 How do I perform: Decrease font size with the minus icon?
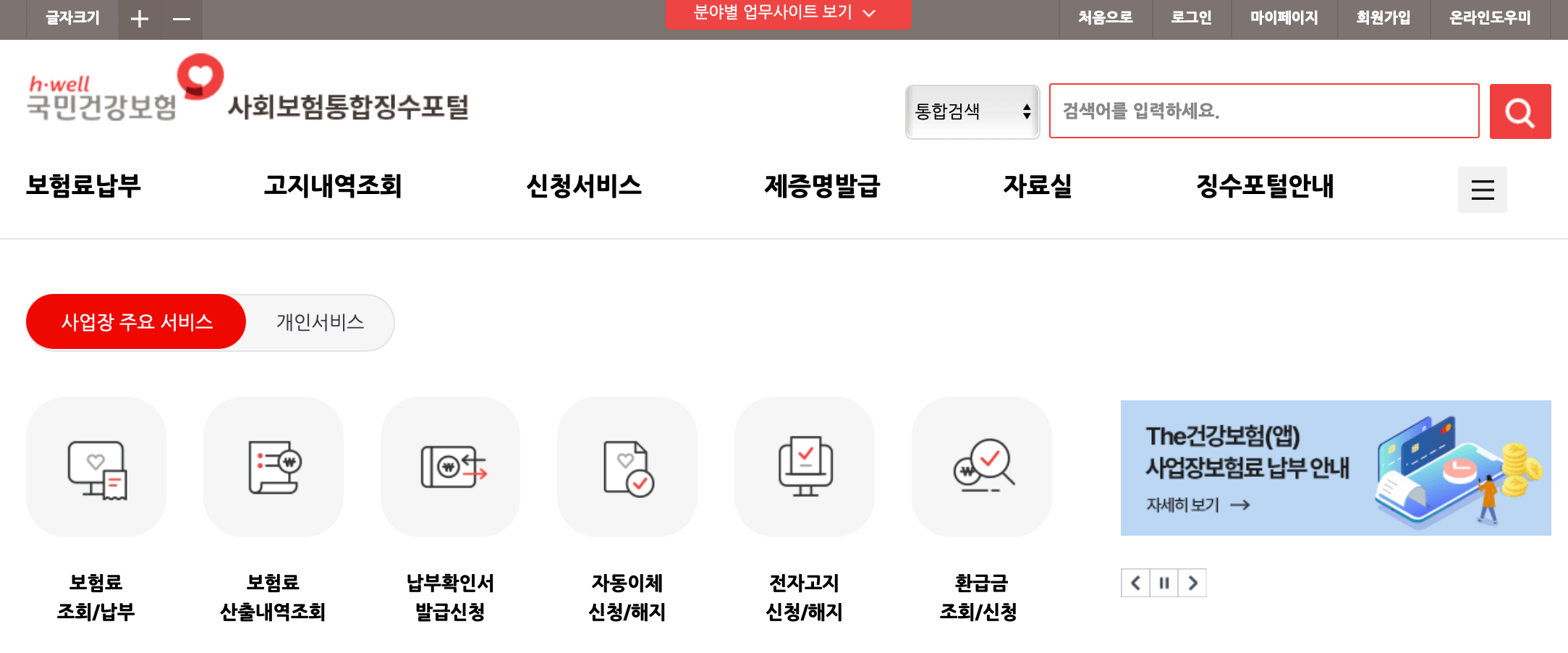tap(182, 17)
